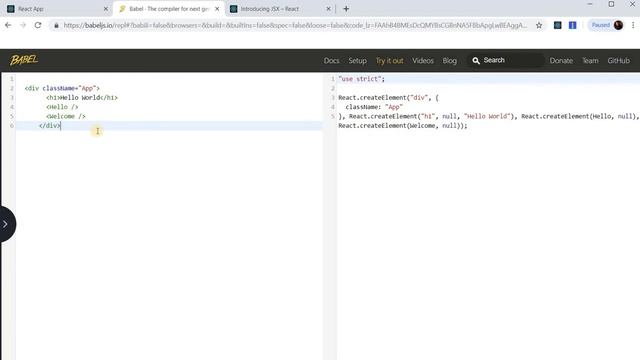Switch to the Introducing JSX – React tab

[280, 9]
